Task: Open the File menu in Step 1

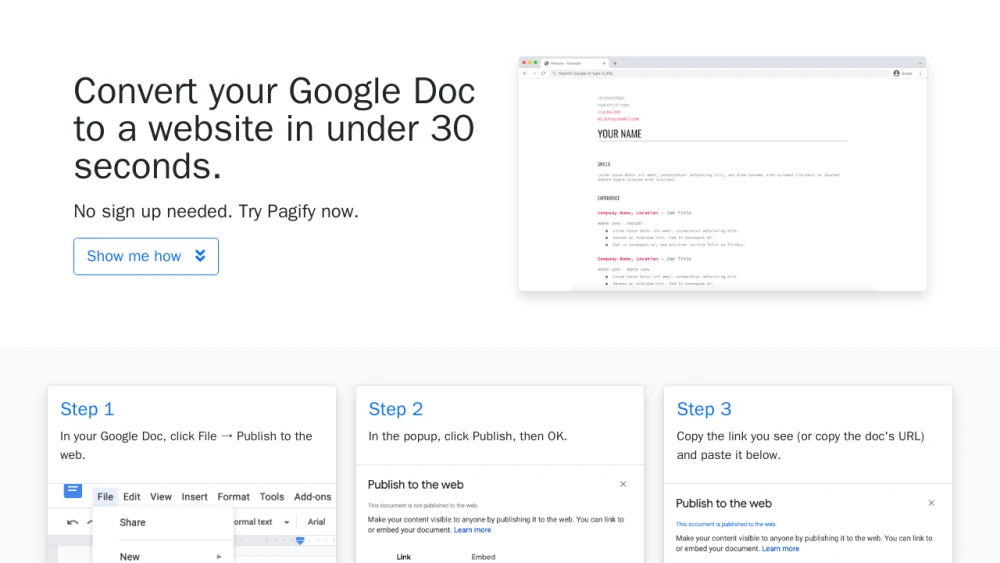Action: coord(105,497)
